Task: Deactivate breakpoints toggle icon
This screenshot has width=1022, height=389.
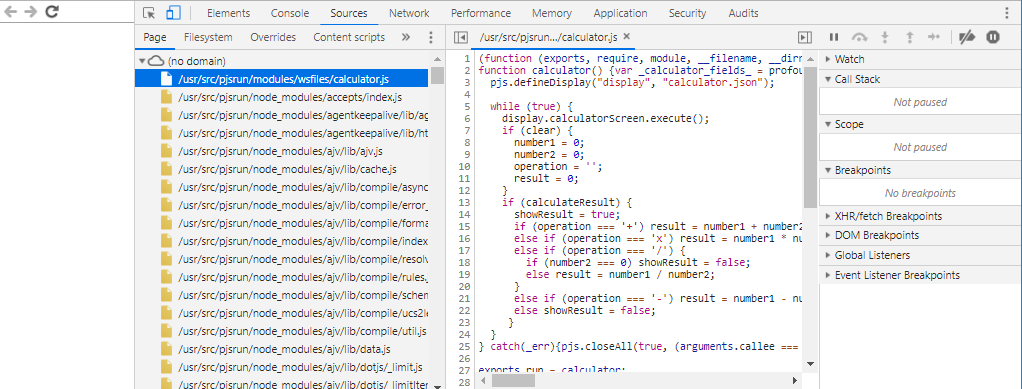Action: (x=967, y=38)
